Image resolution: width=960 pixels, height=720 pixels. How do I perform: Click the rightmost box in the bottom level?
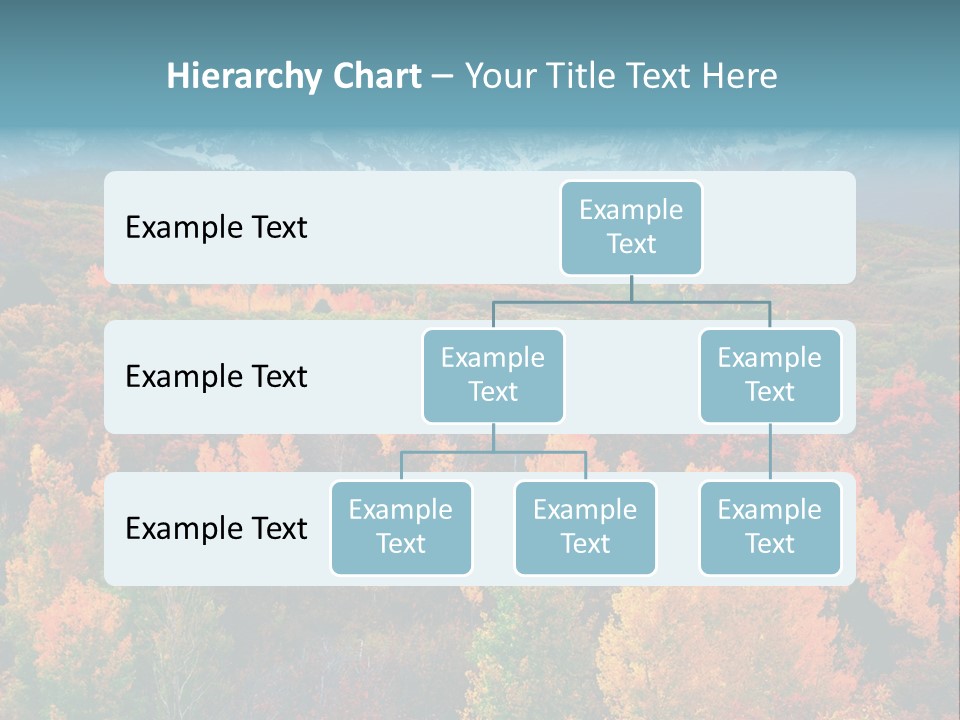(770, 528)
